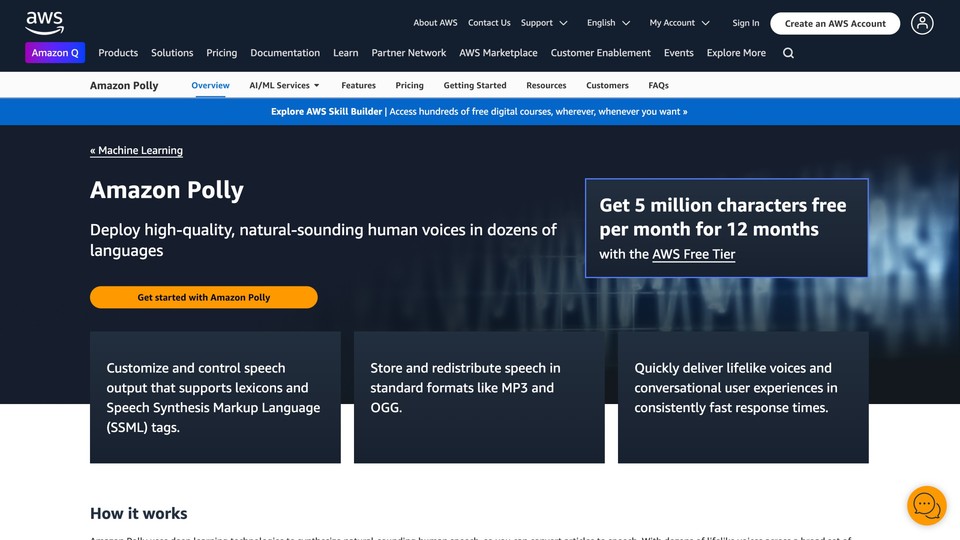Image resolution: width=960 pixels, height=540 pixels.
Task: Open the Customer Enablement menu
Action: click(601, 53)
